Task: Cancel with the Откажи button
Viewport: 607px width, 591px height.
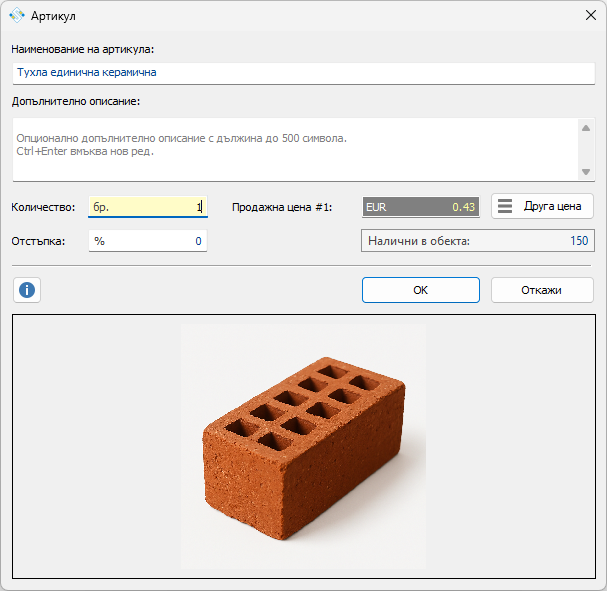Action: 542,290
